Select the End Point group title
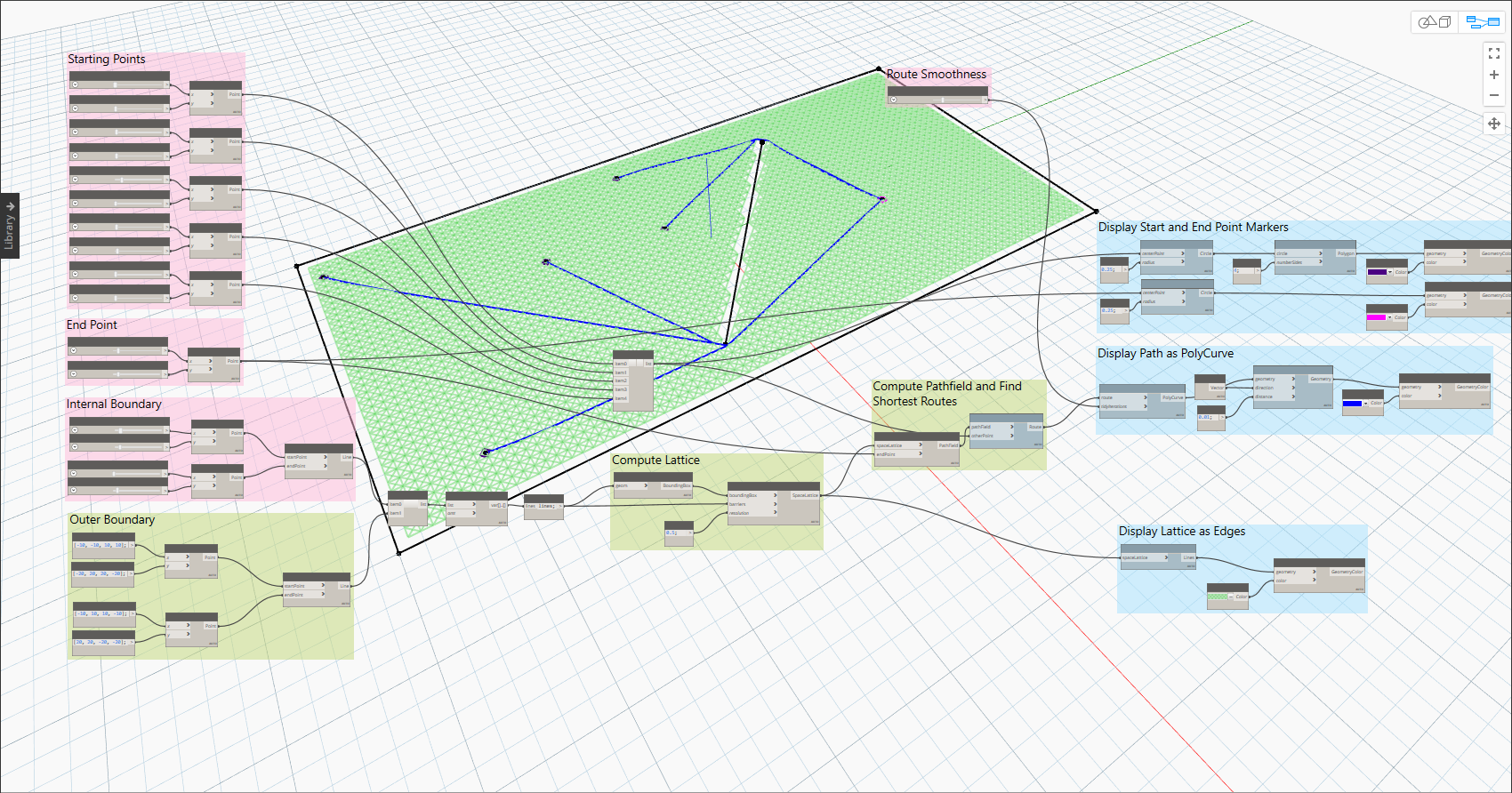Image resolution: width=1512 pixels, height=793 pixels. [92, 324]
